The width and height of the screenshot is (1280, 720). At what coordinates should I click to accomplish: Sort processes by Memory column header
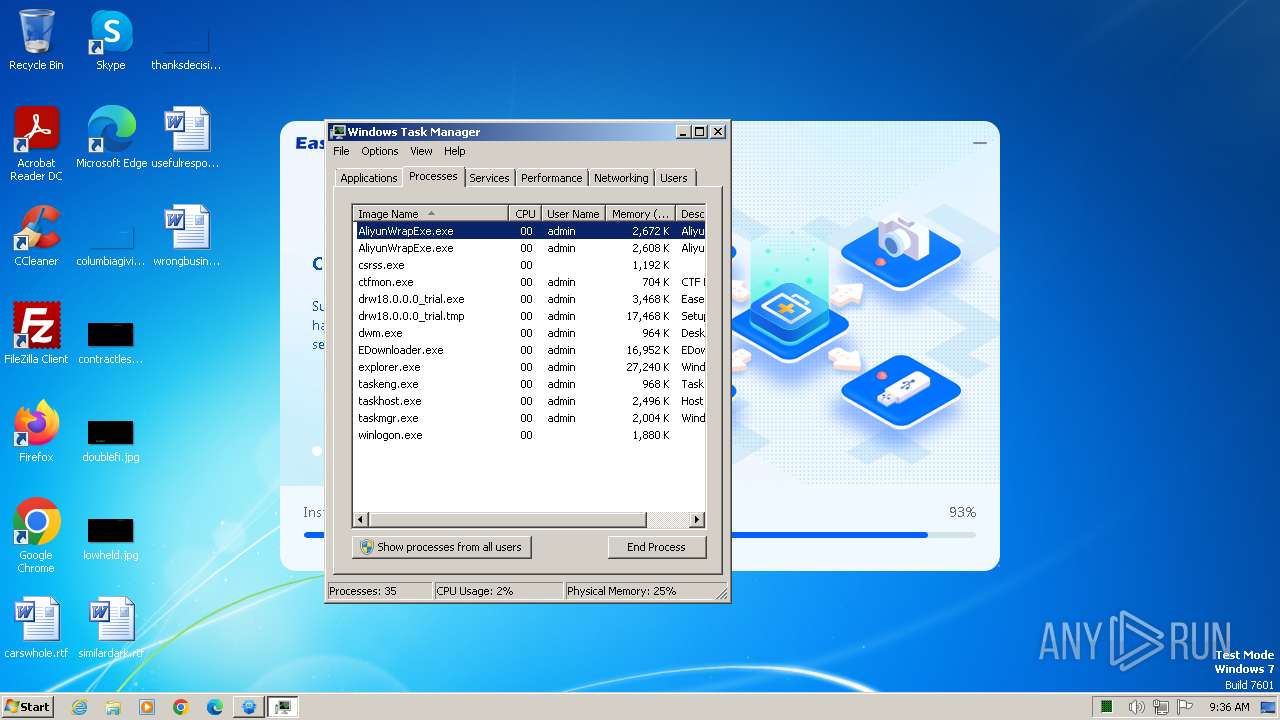(640, 213)
